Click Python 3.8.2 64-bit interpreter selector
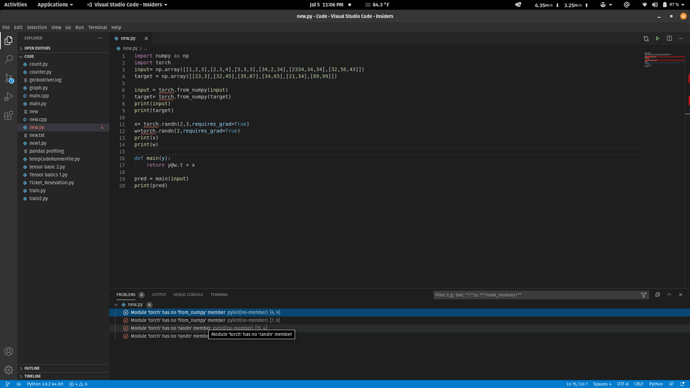This screenshot has width=690, height=388. click(x=45, y=384)
